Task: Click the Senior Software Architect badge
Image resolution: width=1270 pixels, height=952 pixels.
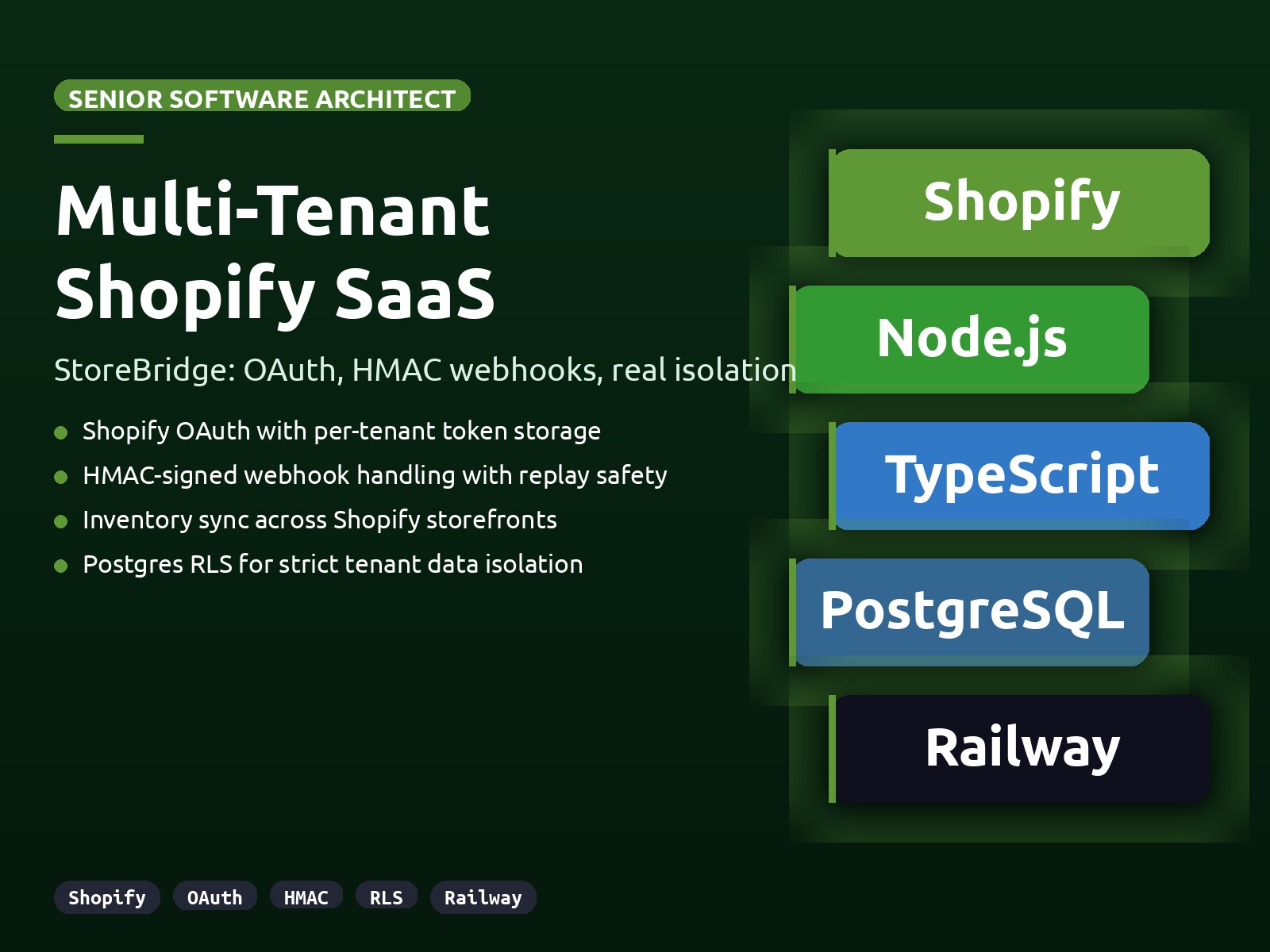Action: tap(262, 96)
